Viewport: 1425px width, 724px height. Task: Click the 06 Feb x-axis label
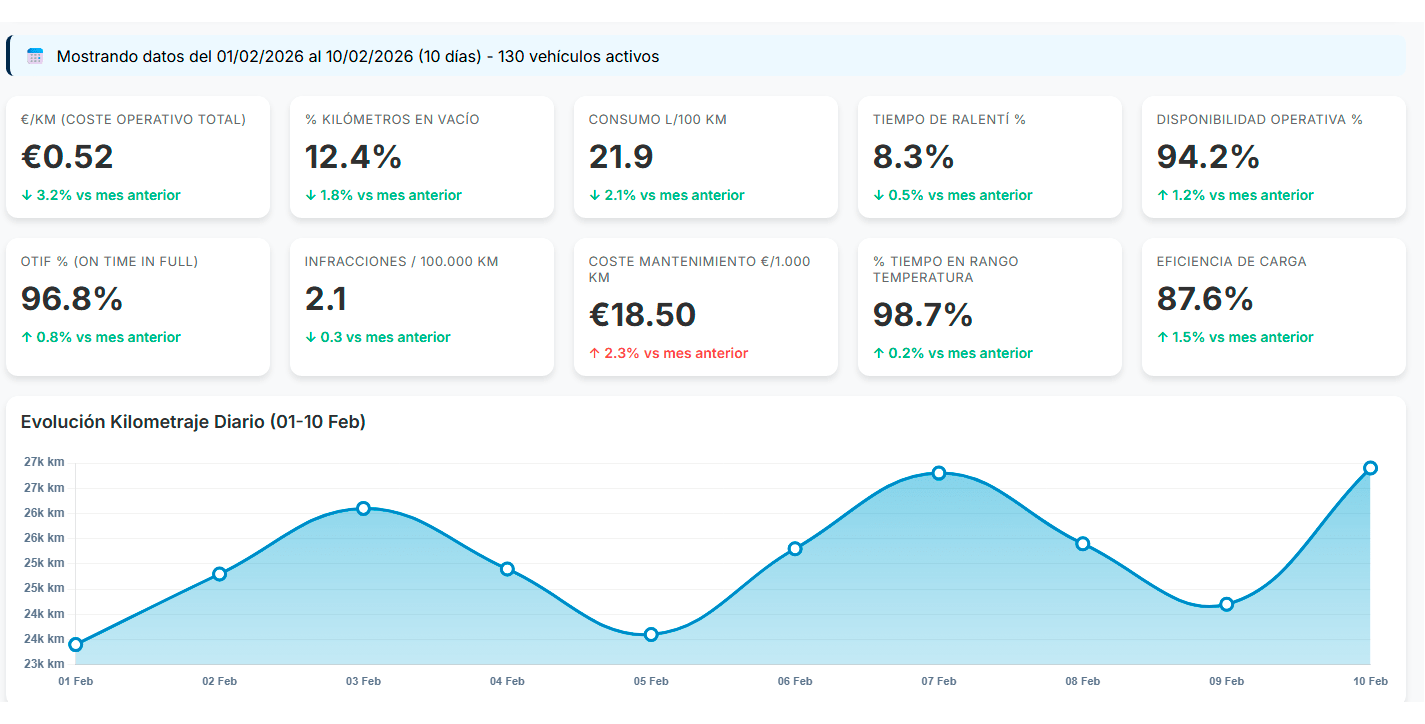coord(795,681)
